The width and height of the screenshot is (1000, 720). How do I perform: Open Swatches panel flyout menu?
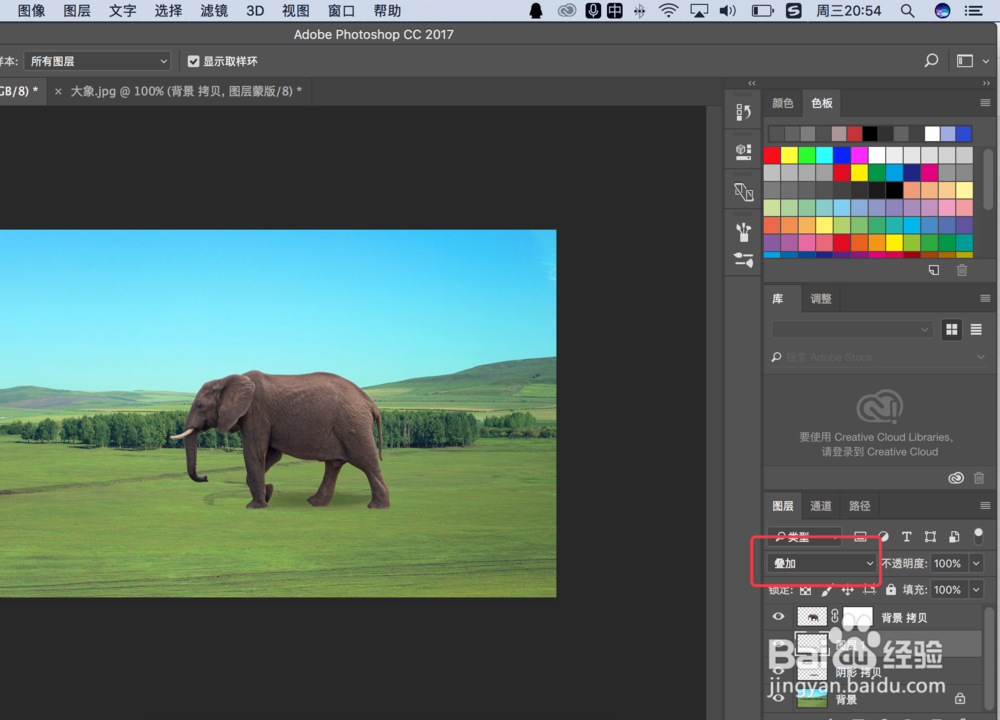pos(985,103)
